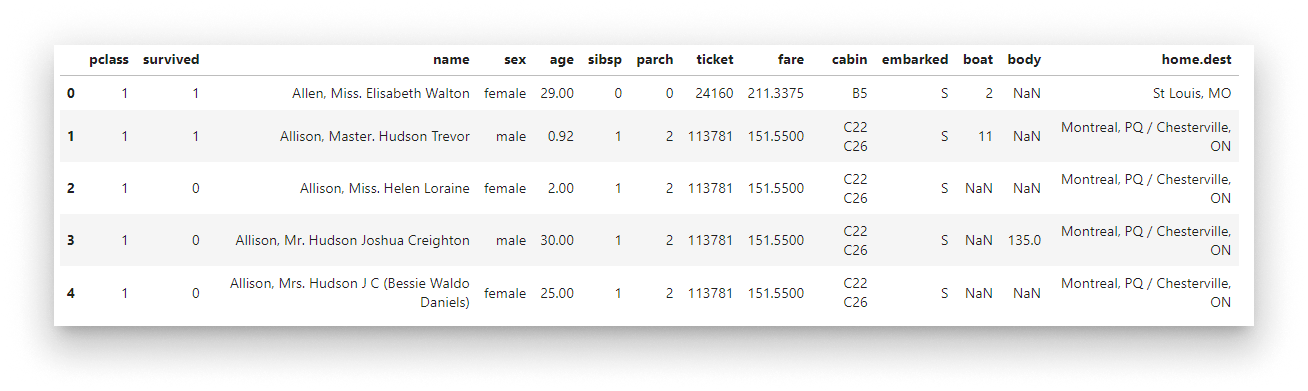Click the 'age' column header
This screenshot has width=1308, height=391.
point(562,60)
